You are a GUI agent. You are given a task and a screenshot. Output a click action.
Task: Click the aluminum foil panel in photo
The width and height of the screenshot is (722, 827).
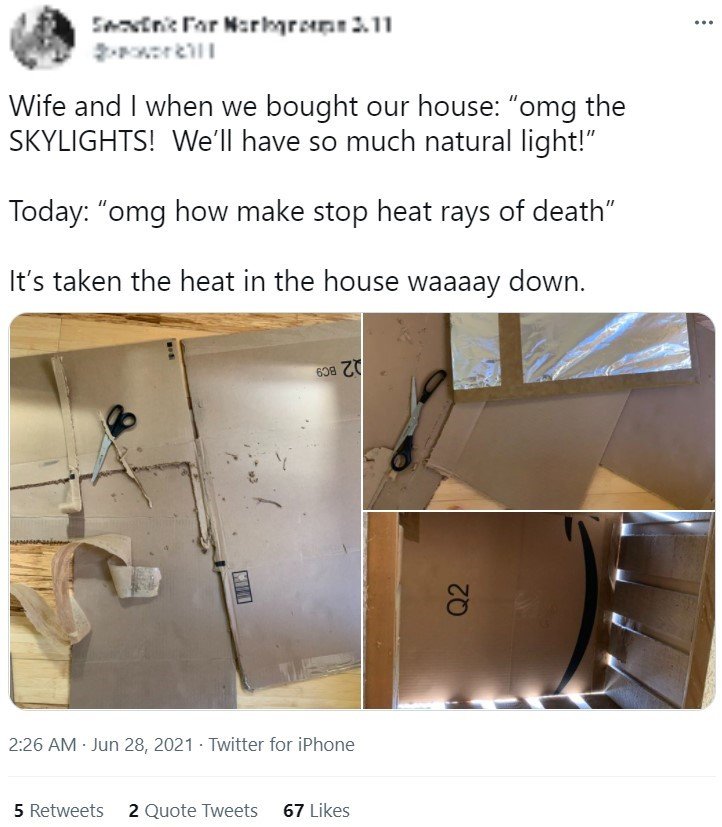pos(605,347)
